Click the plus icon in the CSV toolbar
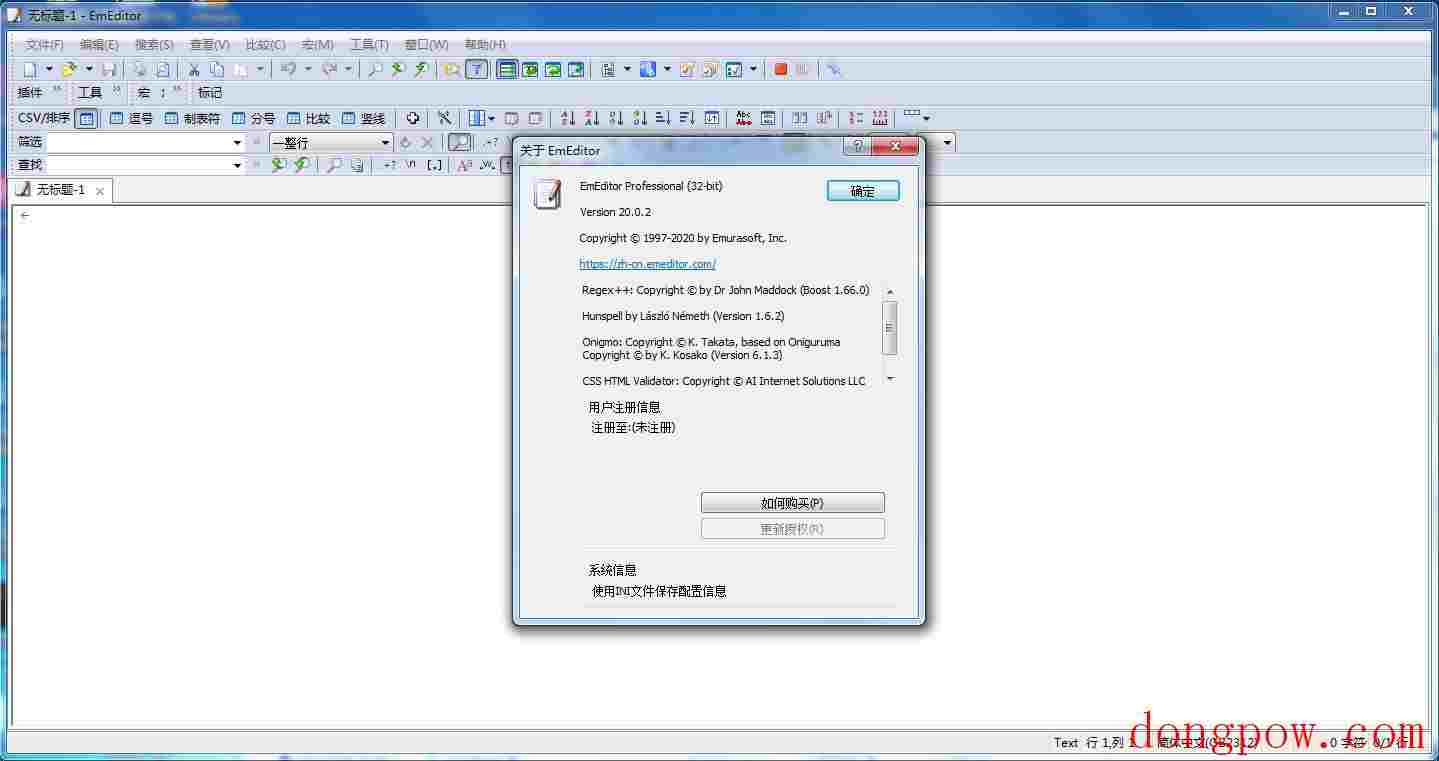The width and height of the screenshot is (1439, 761). [412, 118]
